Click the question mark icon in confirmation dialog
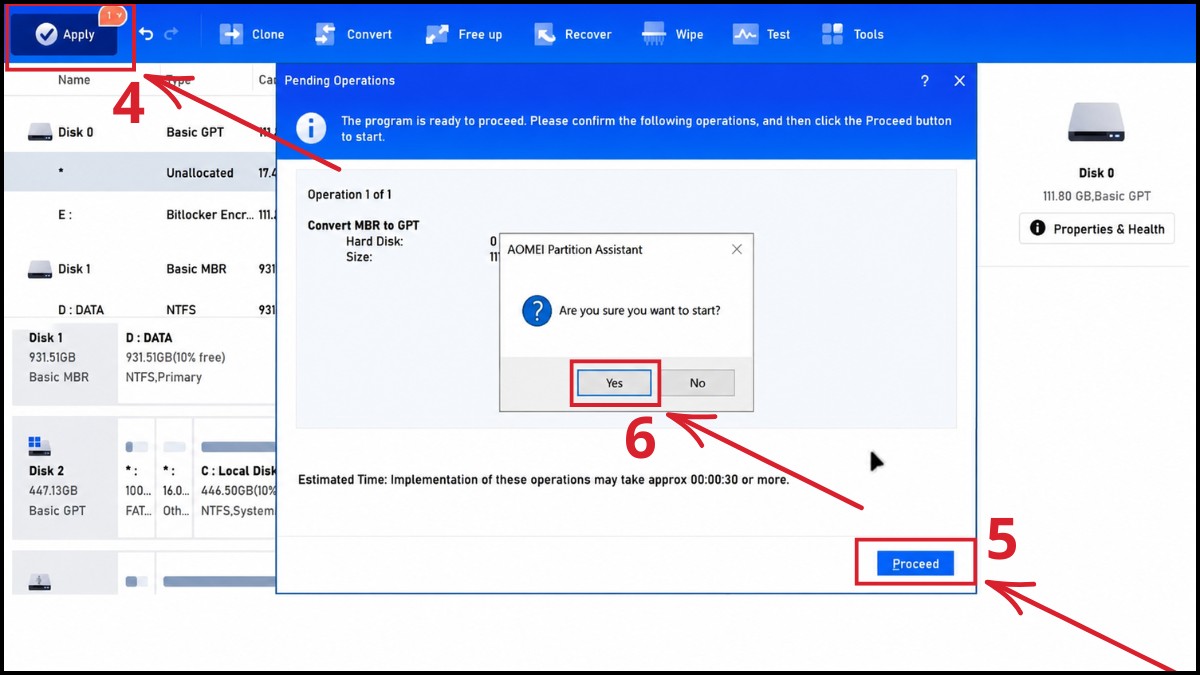 point(537,311)
